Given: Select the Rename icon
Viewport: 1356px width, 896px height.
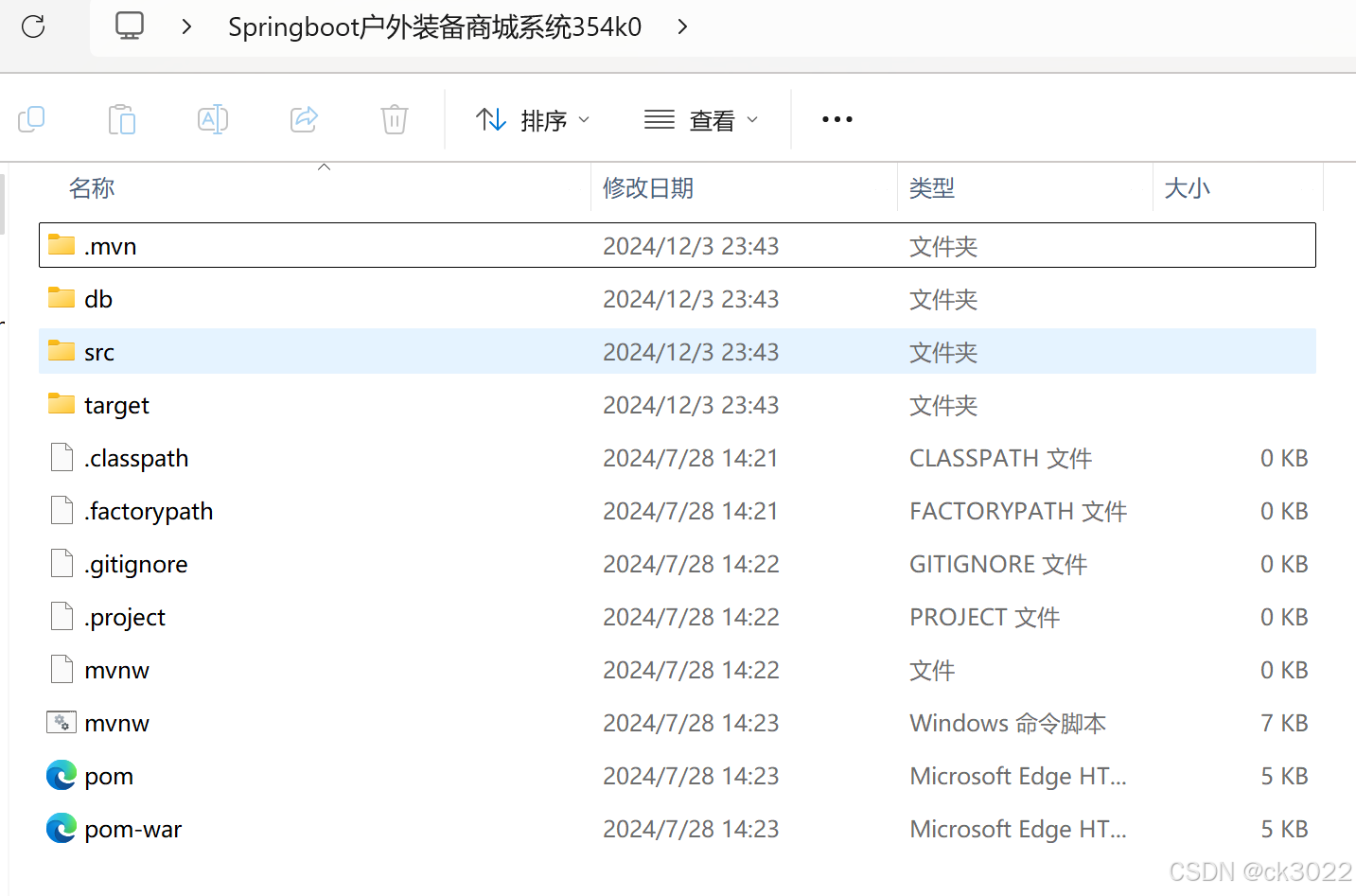Looking at the screenshot, I should pyautogui.click(x=212, y=119).
